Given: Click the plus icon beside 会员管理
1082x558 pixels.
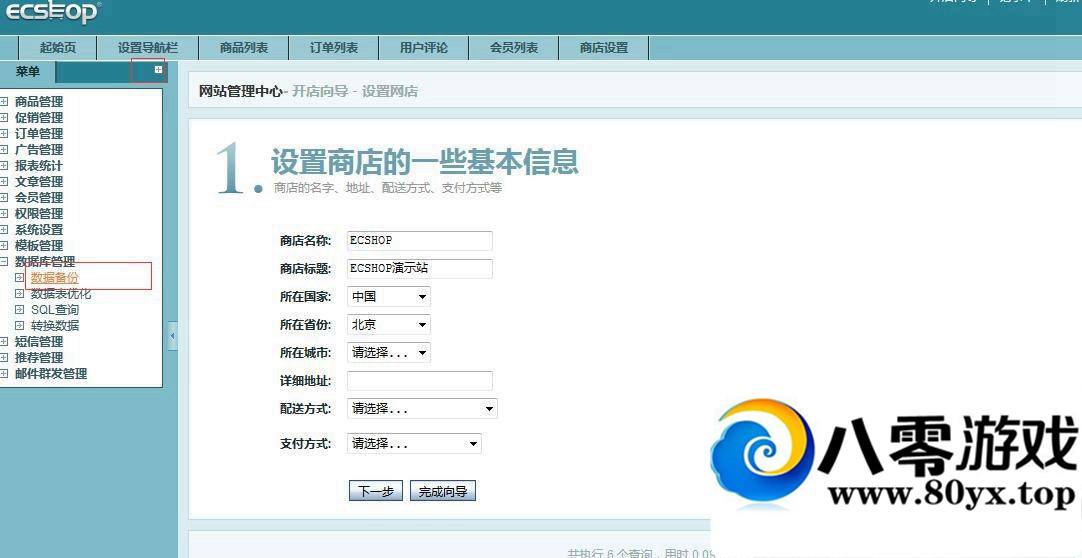Looking at the screenshot, I should [5, 197].
